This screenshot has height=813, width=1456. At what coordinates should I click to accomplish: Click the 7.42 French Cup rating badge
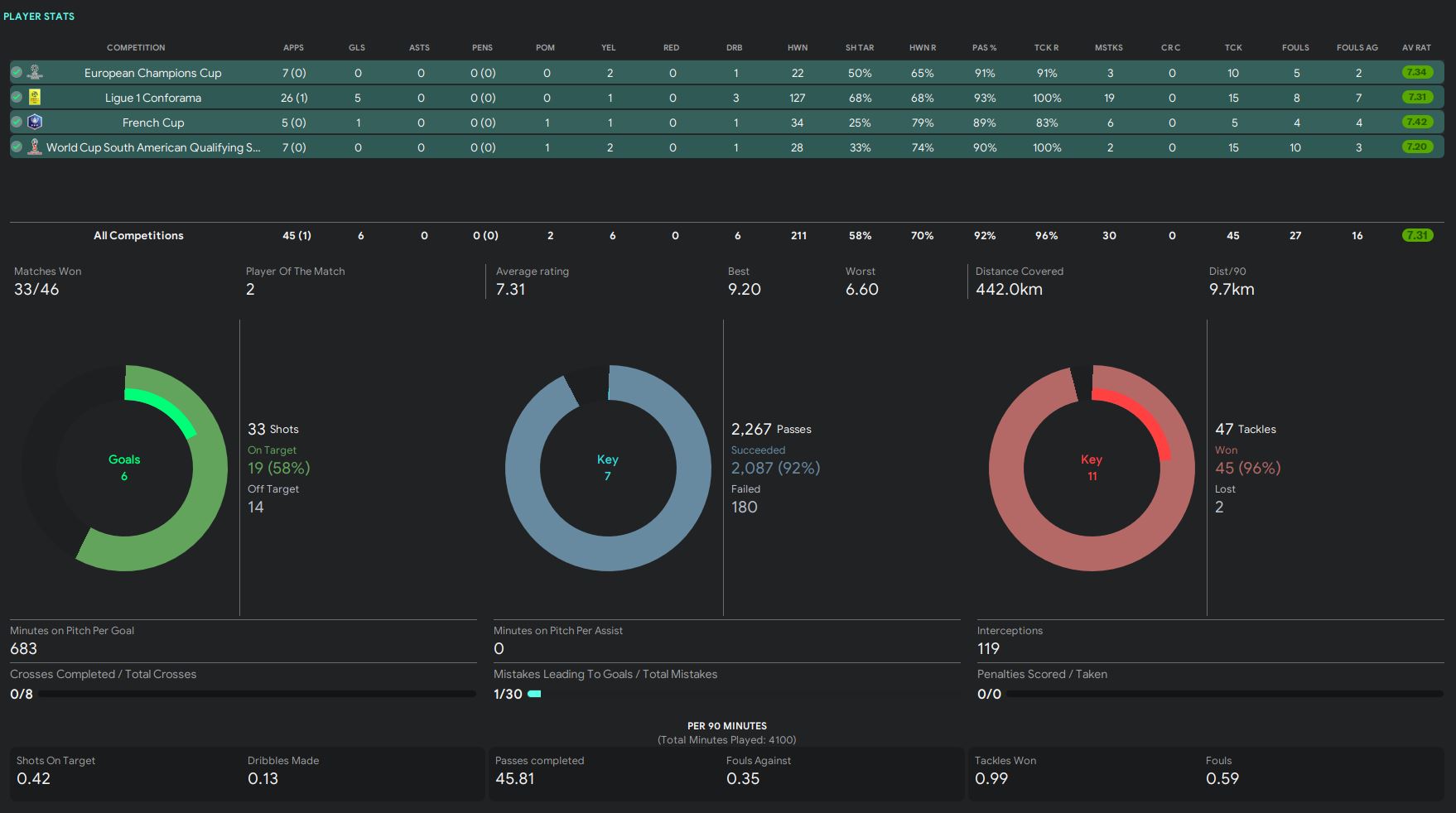[1417, 123]
